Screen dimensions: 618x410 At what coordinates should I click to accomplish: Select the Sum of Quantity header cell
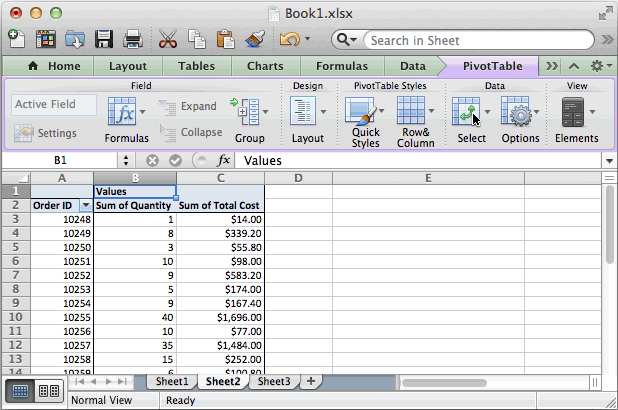[x=135, y=205]
